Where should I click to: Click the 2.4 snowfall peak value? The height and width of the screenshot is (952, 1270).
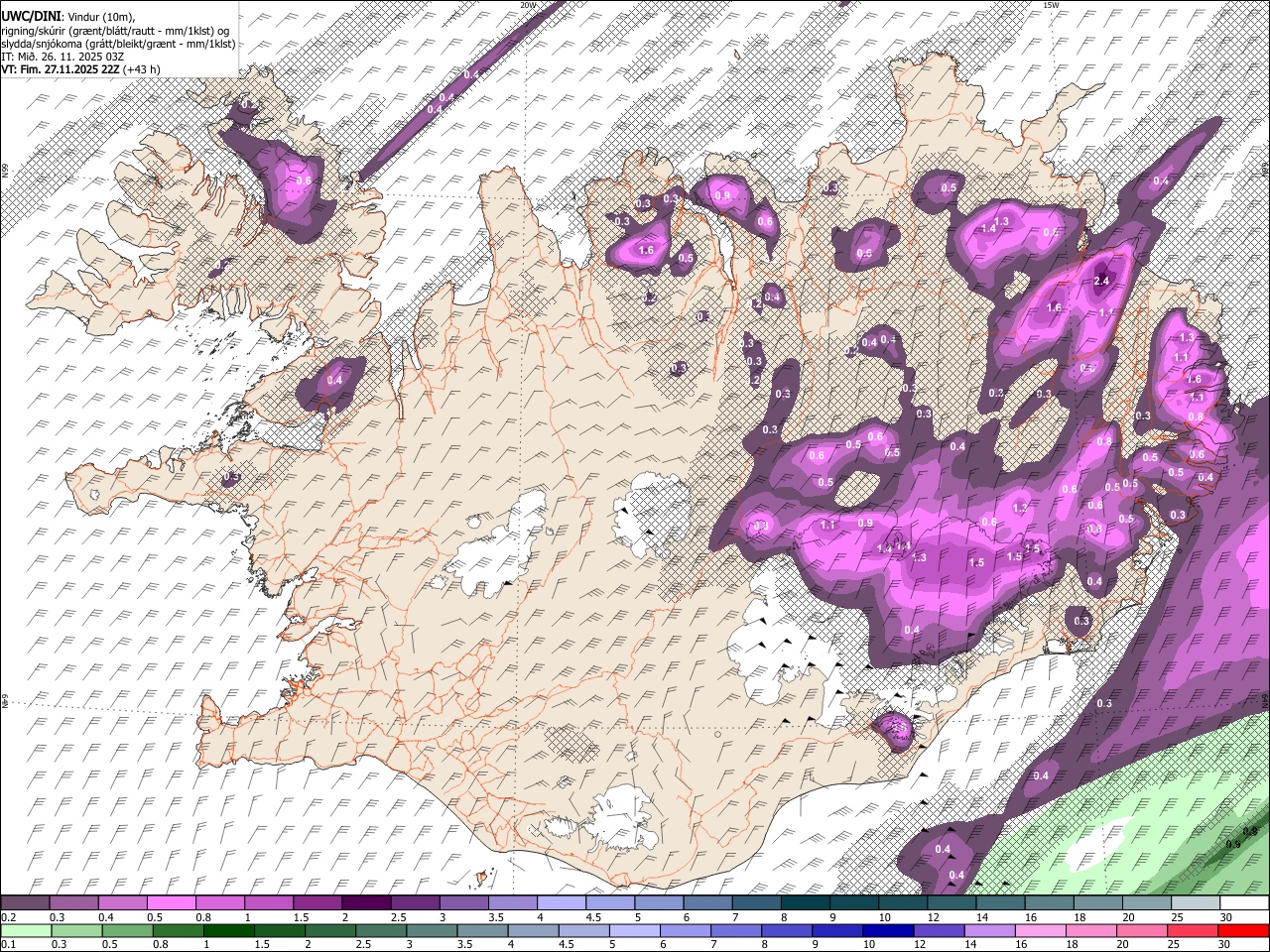pos(1100,281)
